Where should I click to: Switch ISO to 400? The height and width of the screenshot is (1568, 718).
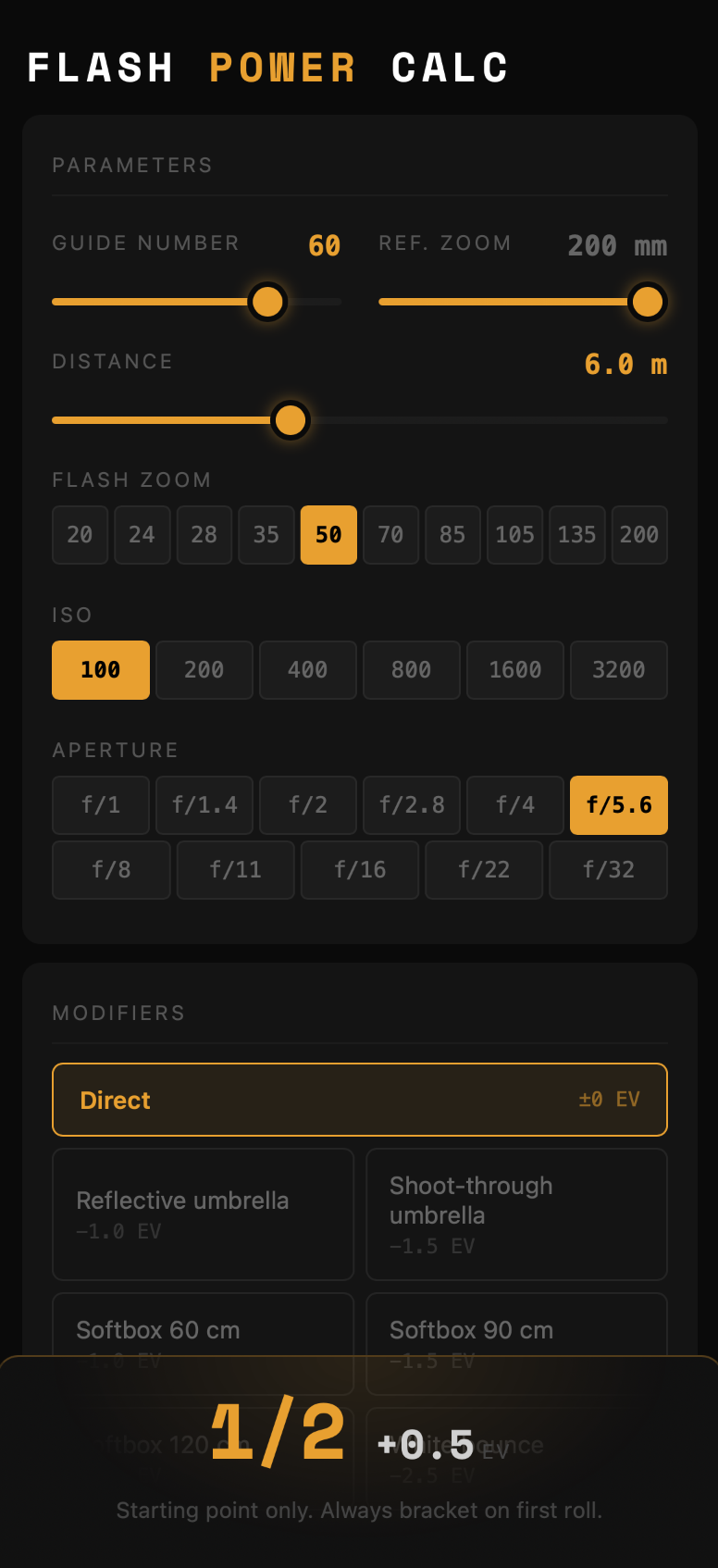click(x=307, y=670)
